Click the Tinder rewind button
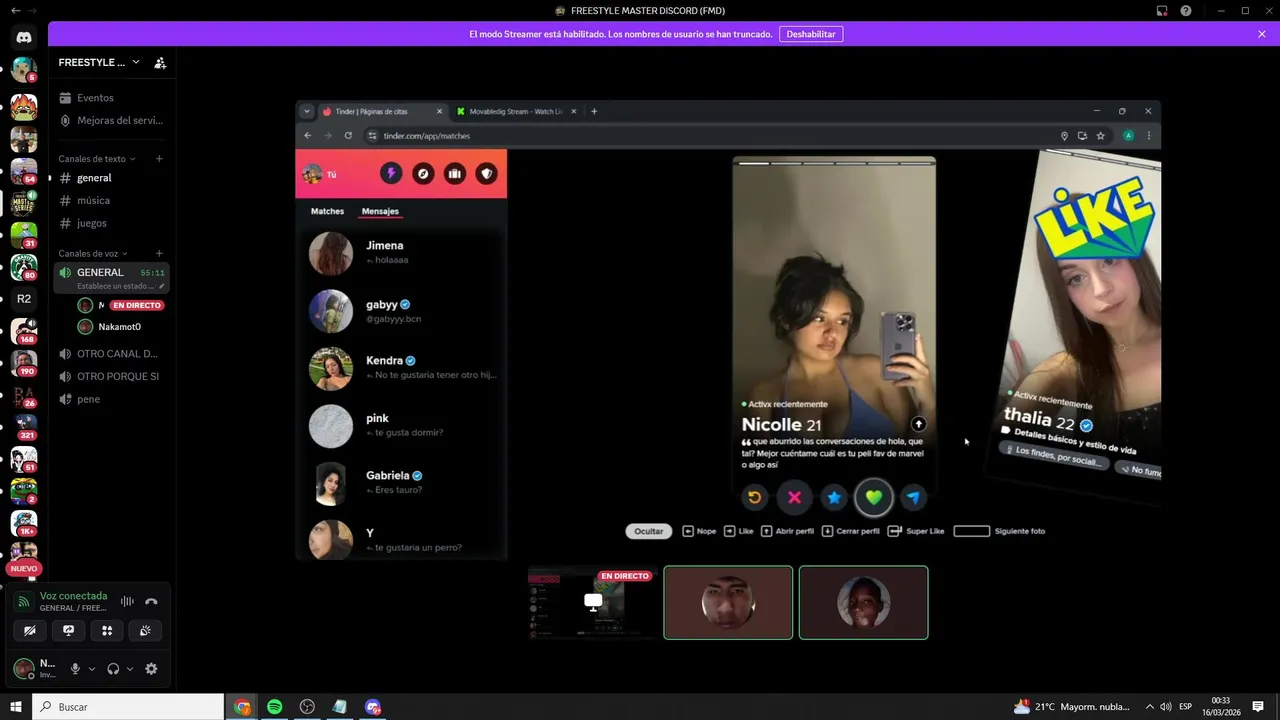This screenshot has height=720, width=1280. 755,497
